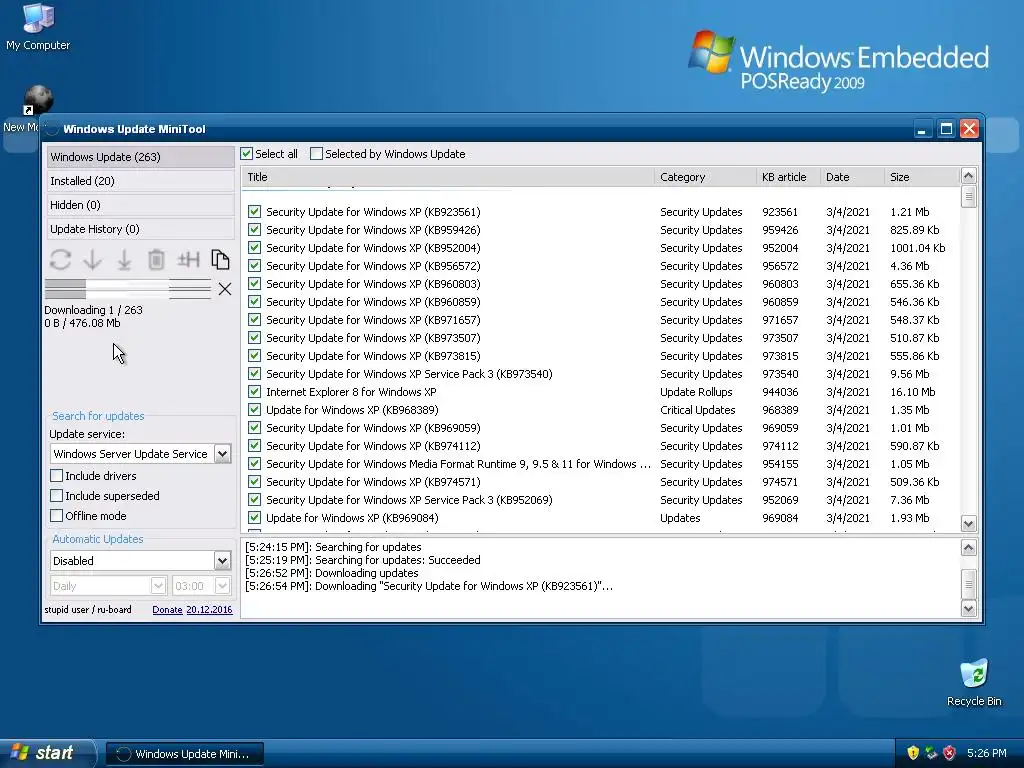Sort by the Size column header
The width and height of the screenshot is (1024, 768).
(x=921, y=177)
